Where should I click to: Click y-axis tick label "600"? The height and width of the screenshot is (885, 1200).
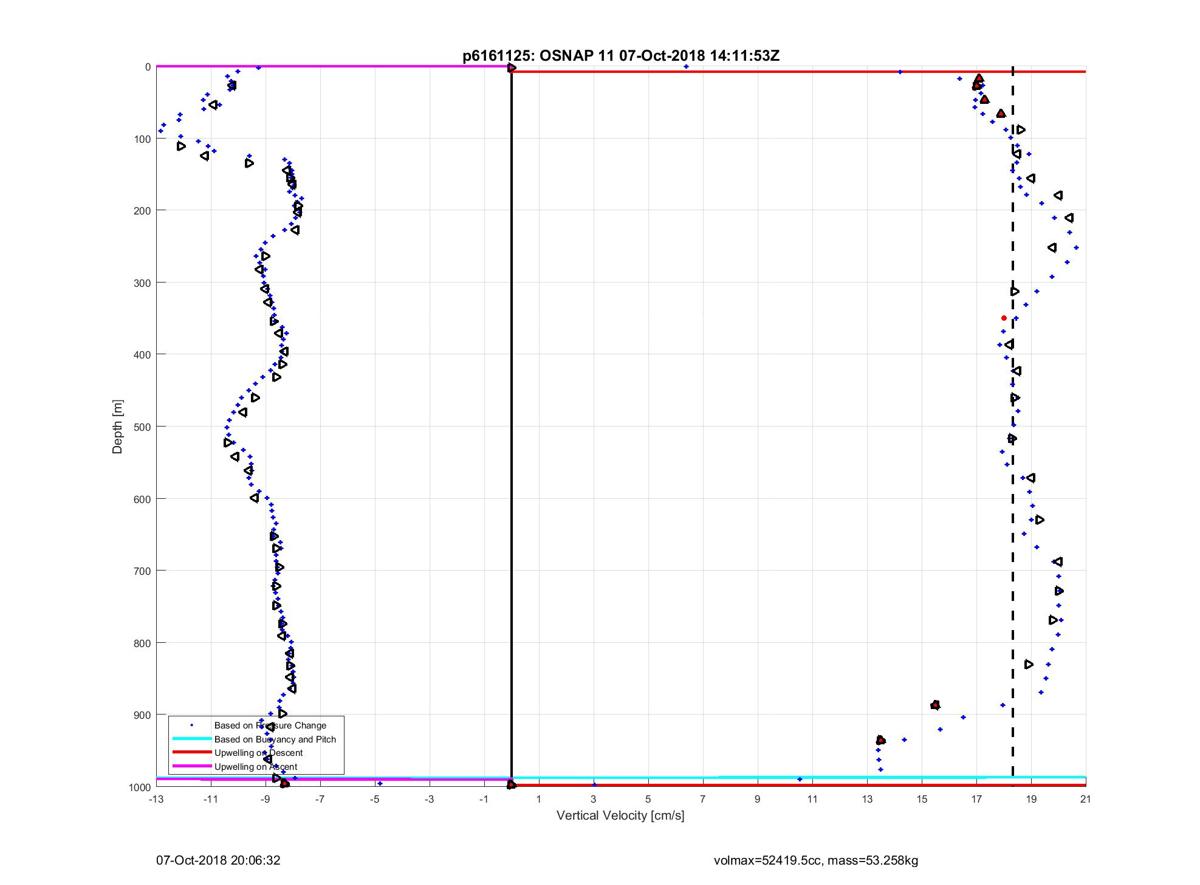[142, 499]
